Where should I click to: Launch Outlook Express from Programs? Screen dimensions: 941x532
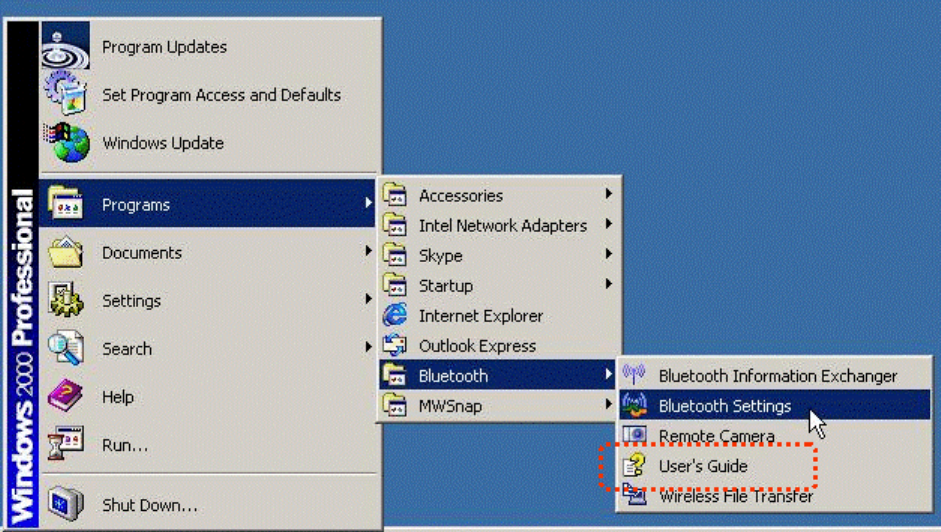(498, 345)
